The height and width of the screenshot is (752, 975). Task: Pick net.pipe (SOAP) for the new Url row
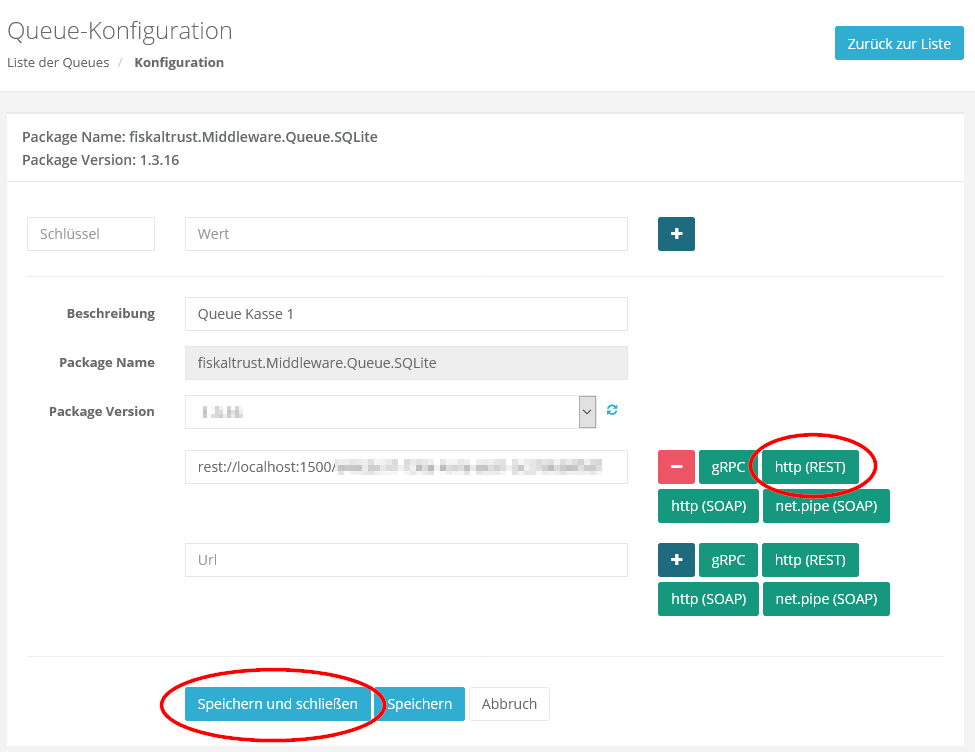(826, 599)
